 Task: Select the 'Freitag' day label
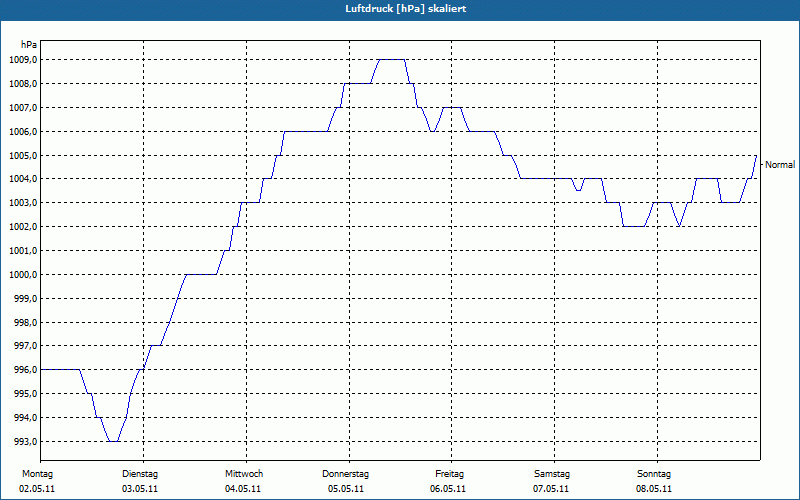[449, 474]
